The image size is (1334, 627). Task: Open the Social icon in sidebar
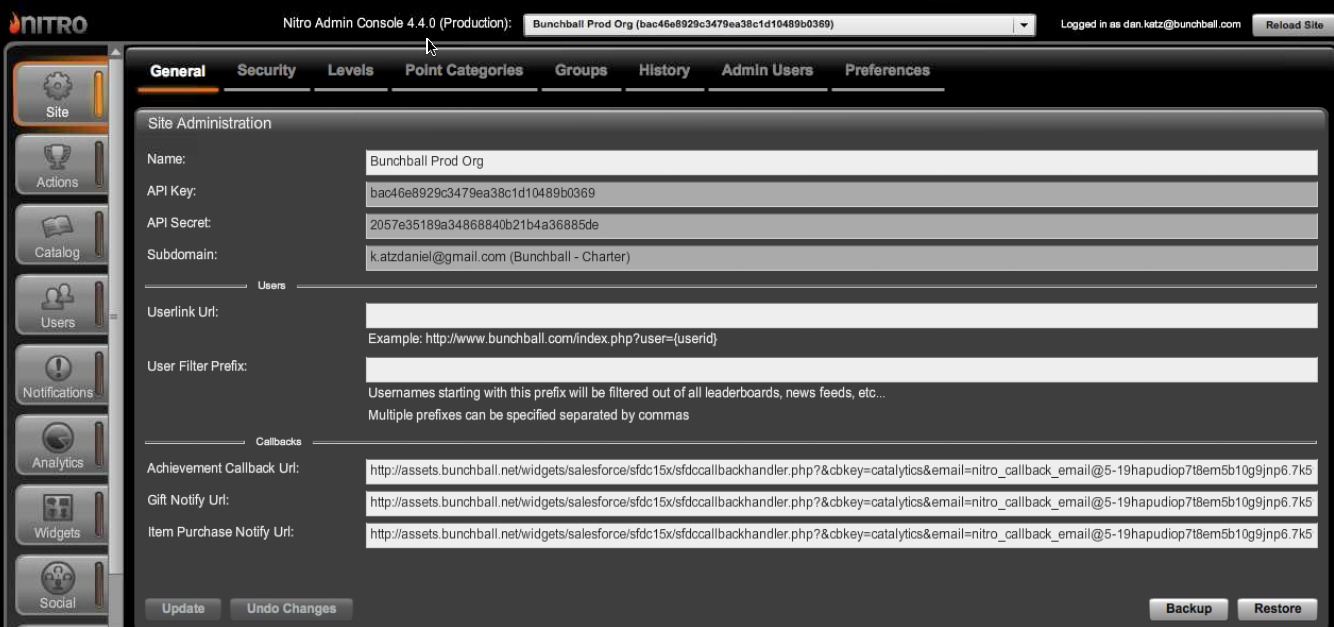pos(57,579)
